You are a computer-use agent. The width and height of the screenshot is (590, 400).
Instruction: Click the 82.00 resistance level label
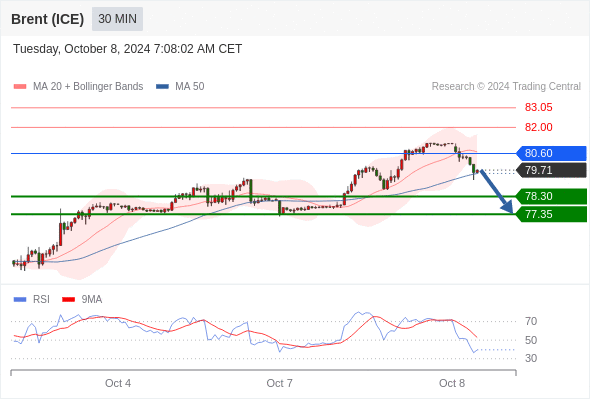click(538, 127)
